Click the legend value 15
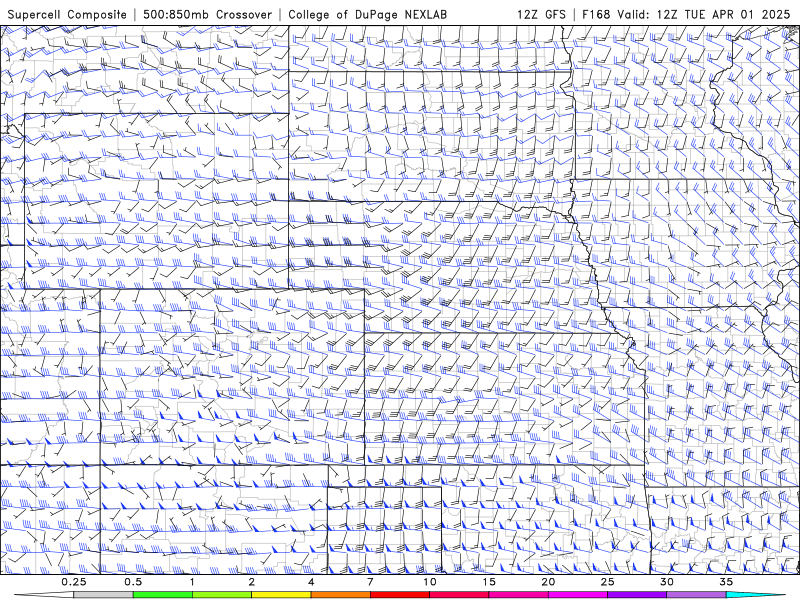Viewport: 800px width, 600px height. pyautogui.click(x=489, y=582)
